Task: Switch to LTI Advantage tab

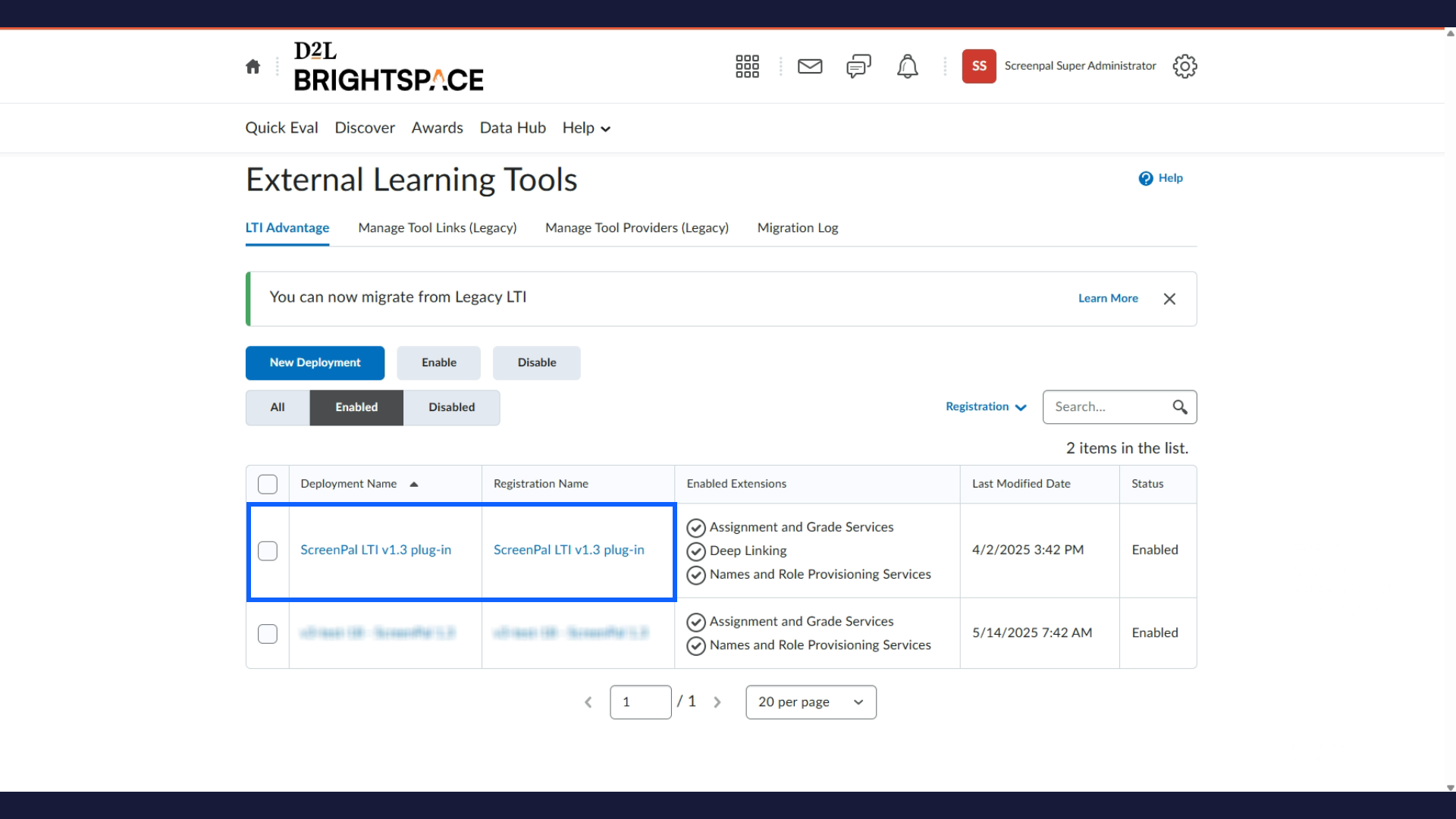Action: [287, 228]
